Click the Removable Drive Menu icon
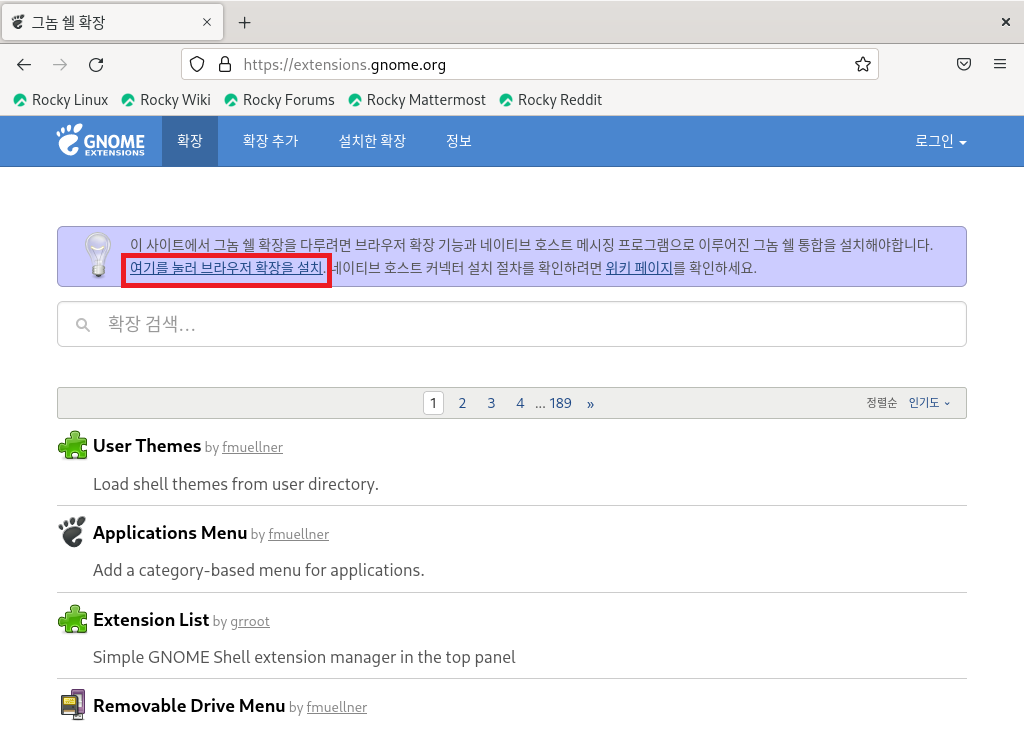 [72, 705]
